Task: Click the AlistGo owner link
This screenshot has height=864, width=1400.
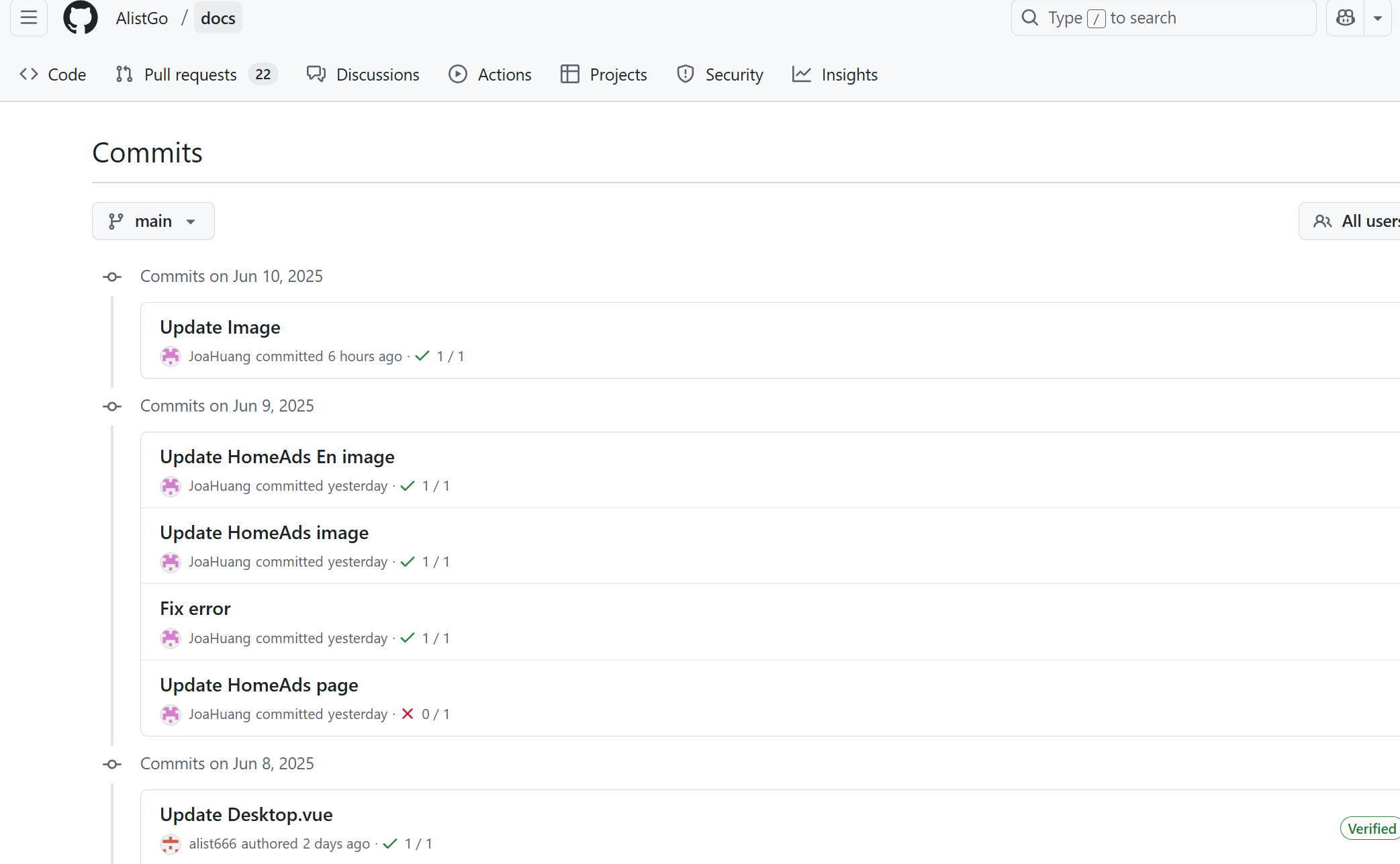Action: 142,18
